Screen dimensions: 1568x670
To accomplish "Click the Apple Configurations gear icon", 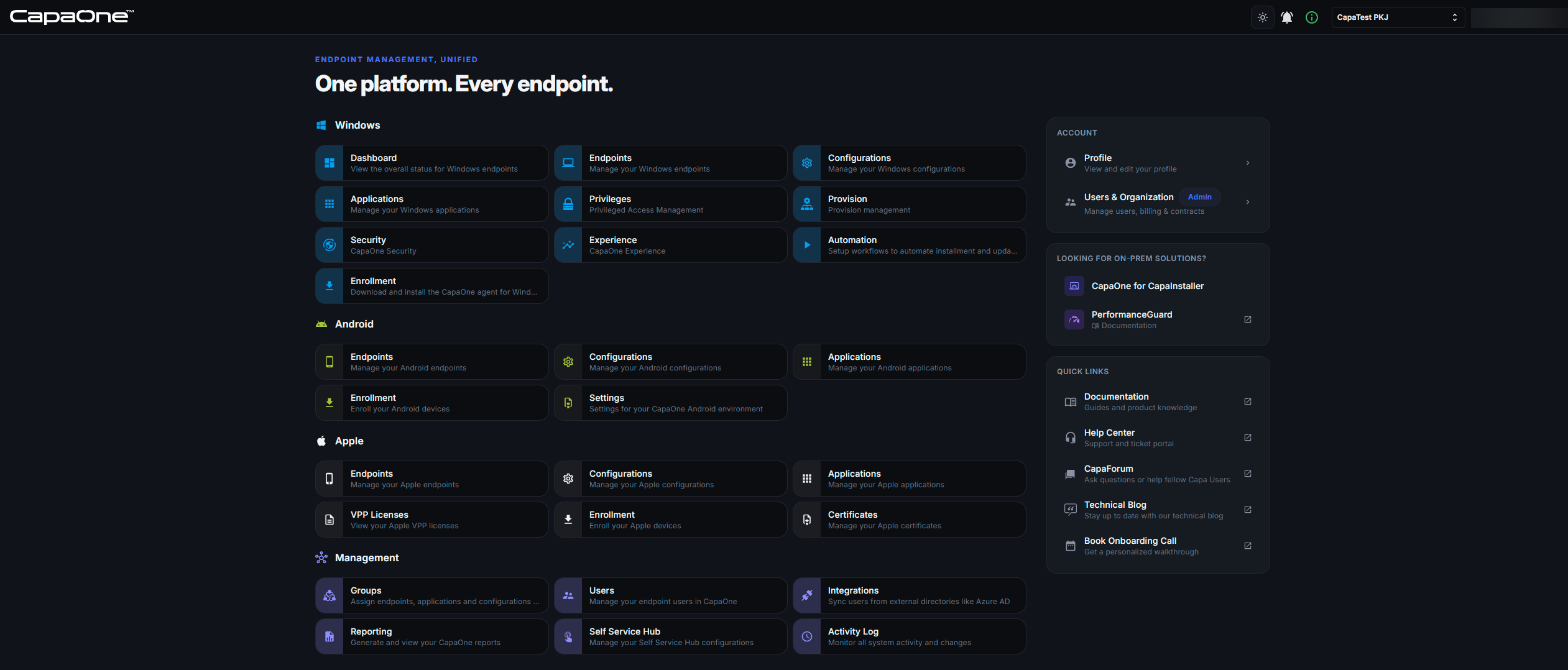I will [x=568, y=479].
